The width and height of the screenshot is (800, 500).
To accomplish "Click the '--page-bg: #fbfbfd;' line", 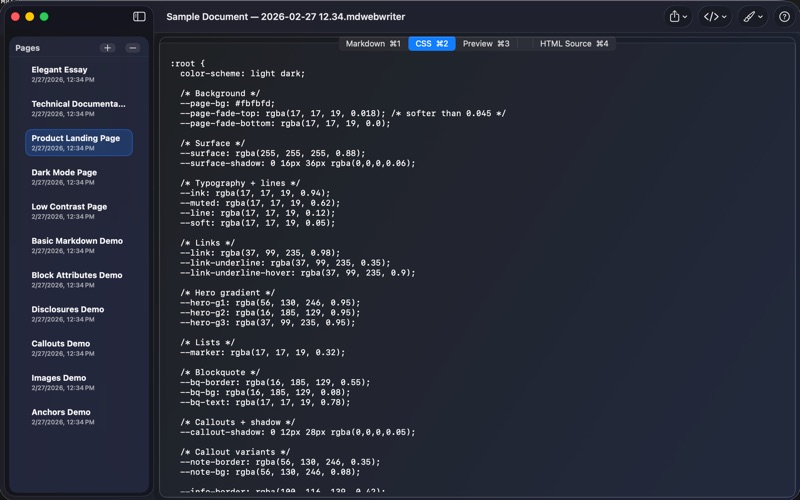I will point(228,104).
